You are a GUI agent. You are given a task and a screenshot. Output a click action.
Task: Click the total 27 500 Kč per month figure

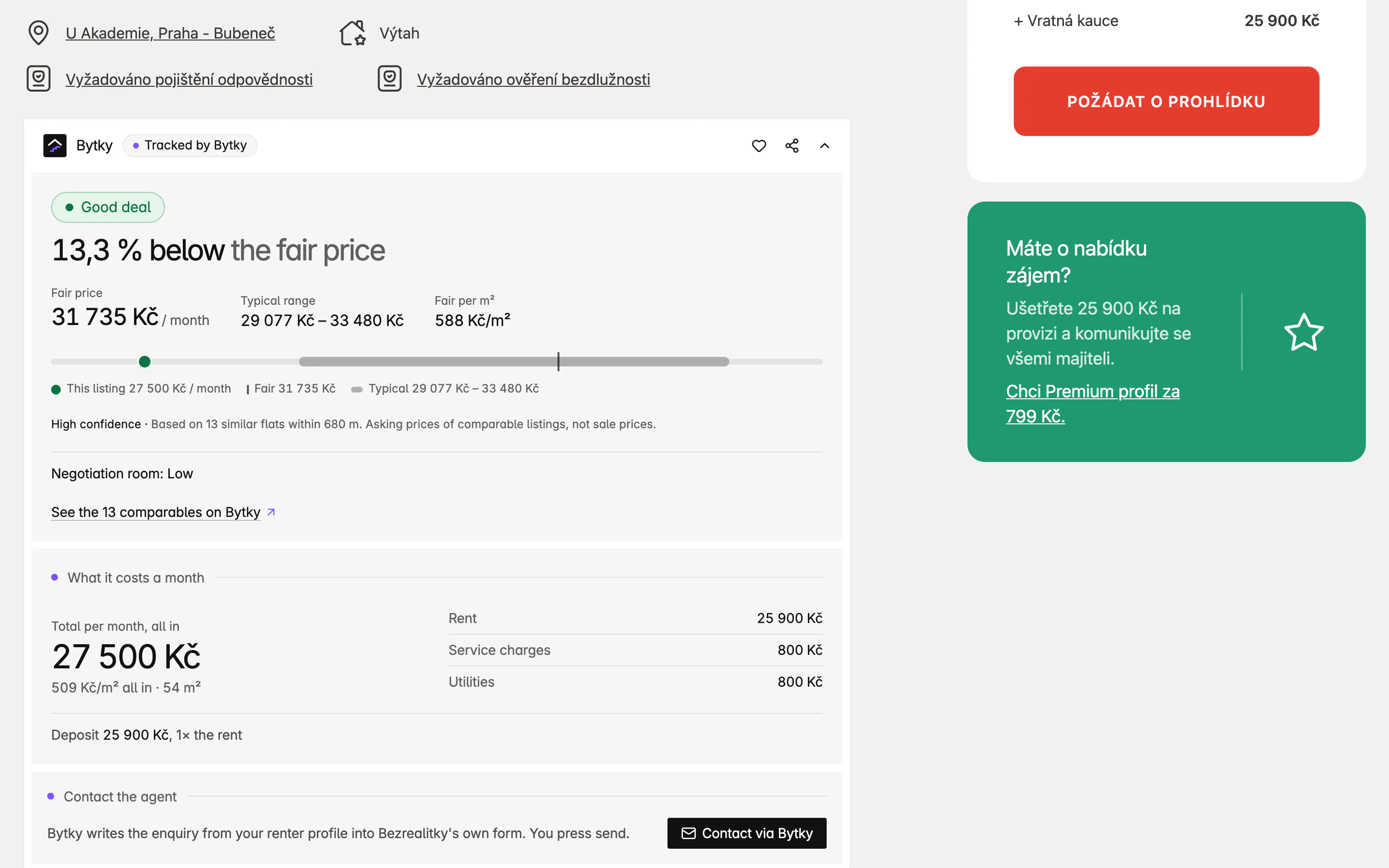[x=126, y=657]
